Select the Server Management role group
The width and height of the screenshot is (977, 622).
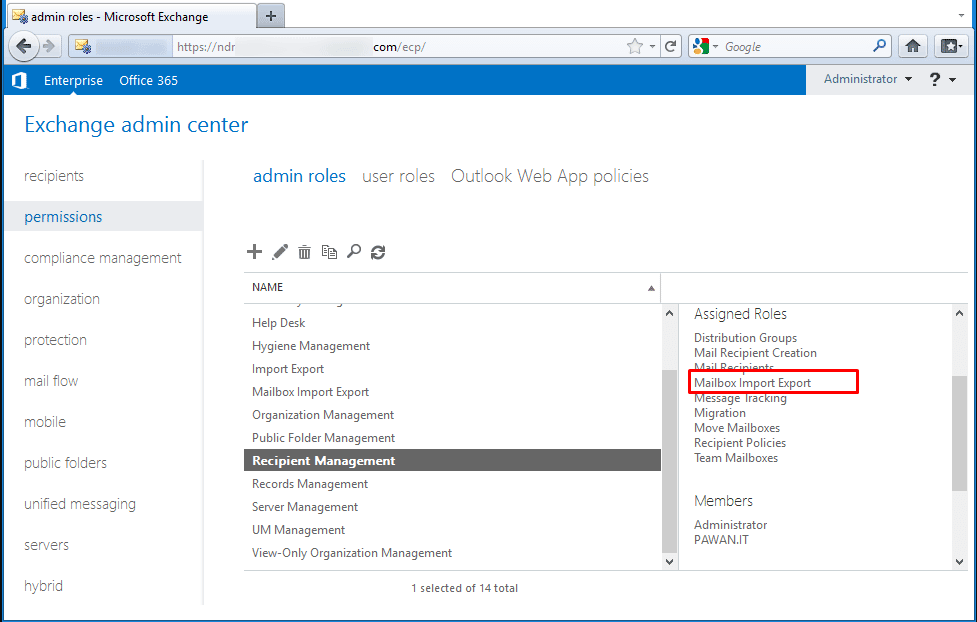coord(452,507)
